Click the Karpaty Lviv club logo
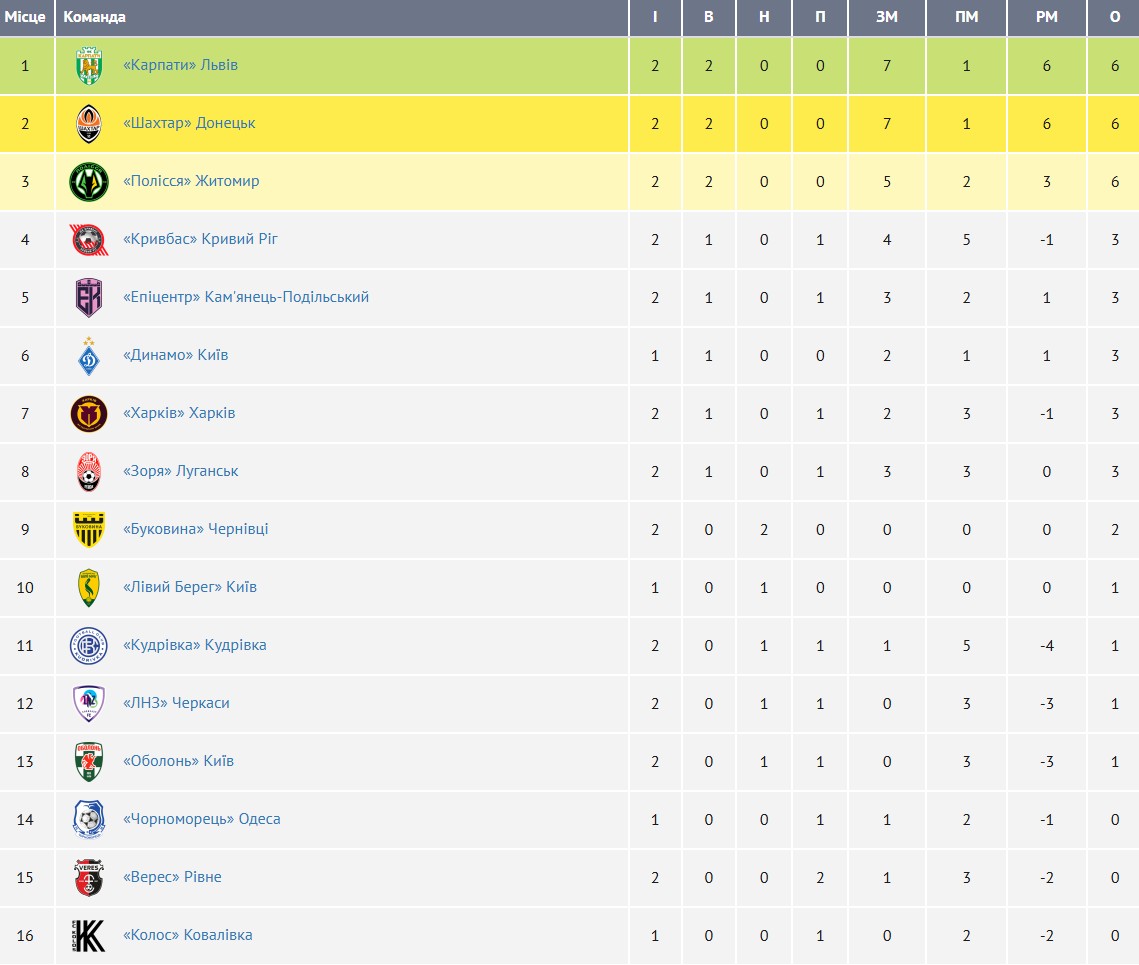Image resolution: width=1139 pixels, height=965 pixels. (x=89, y=65)
